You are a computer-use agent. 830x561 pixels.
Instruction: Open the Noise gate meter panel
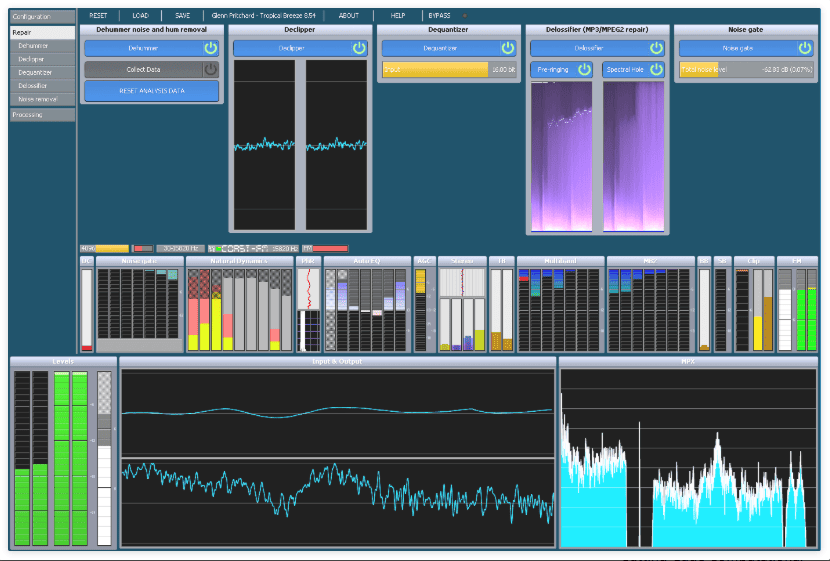[x=140, y=304]
